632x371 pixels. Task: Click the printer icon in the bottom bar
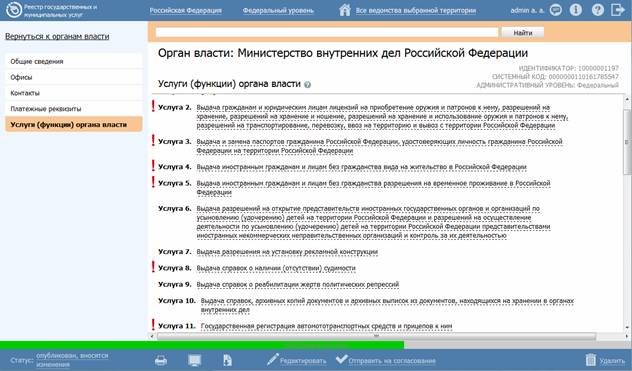161,360
